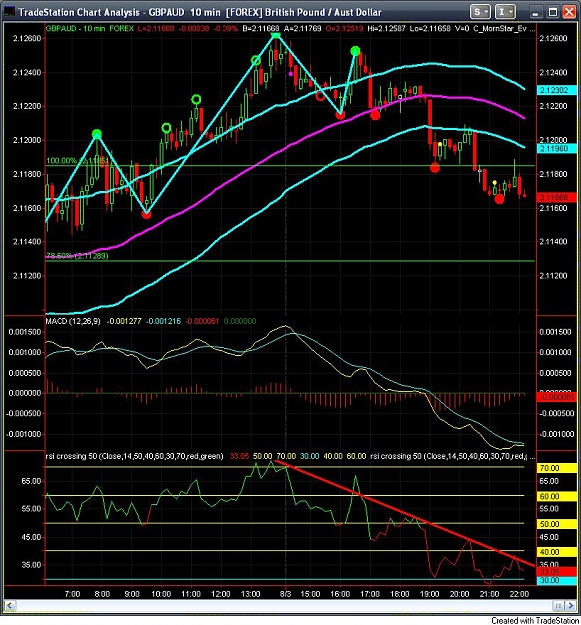This screenshot has width=581, height=625.
Task: Click the 'Hi=2.12587' value in the status line
Action: click(x=389, y=29)
